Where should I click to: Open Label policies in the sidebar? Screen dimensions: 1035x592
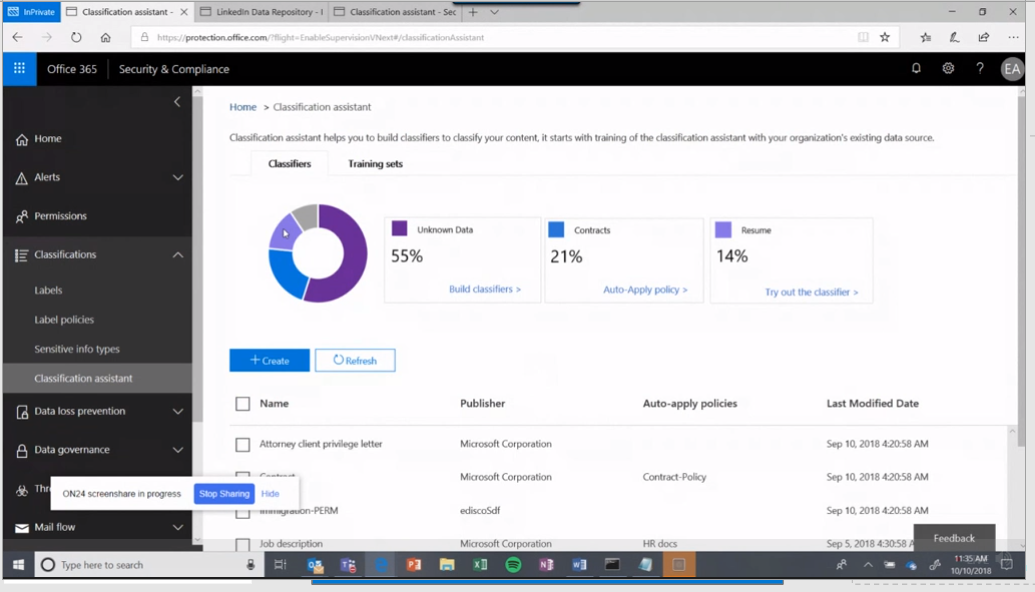click(64, 319)
